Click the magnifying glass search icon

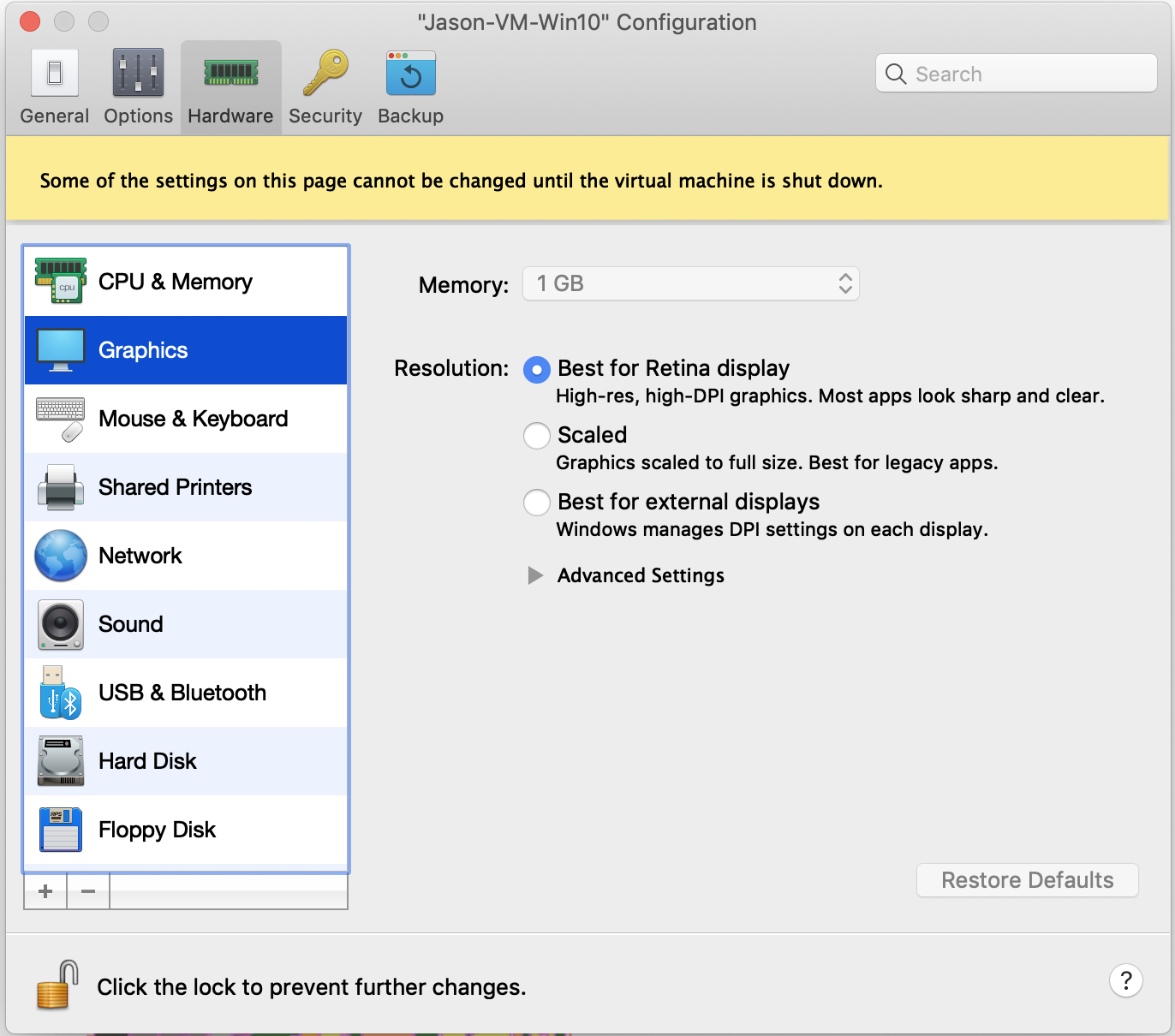[x=896, y=74]
